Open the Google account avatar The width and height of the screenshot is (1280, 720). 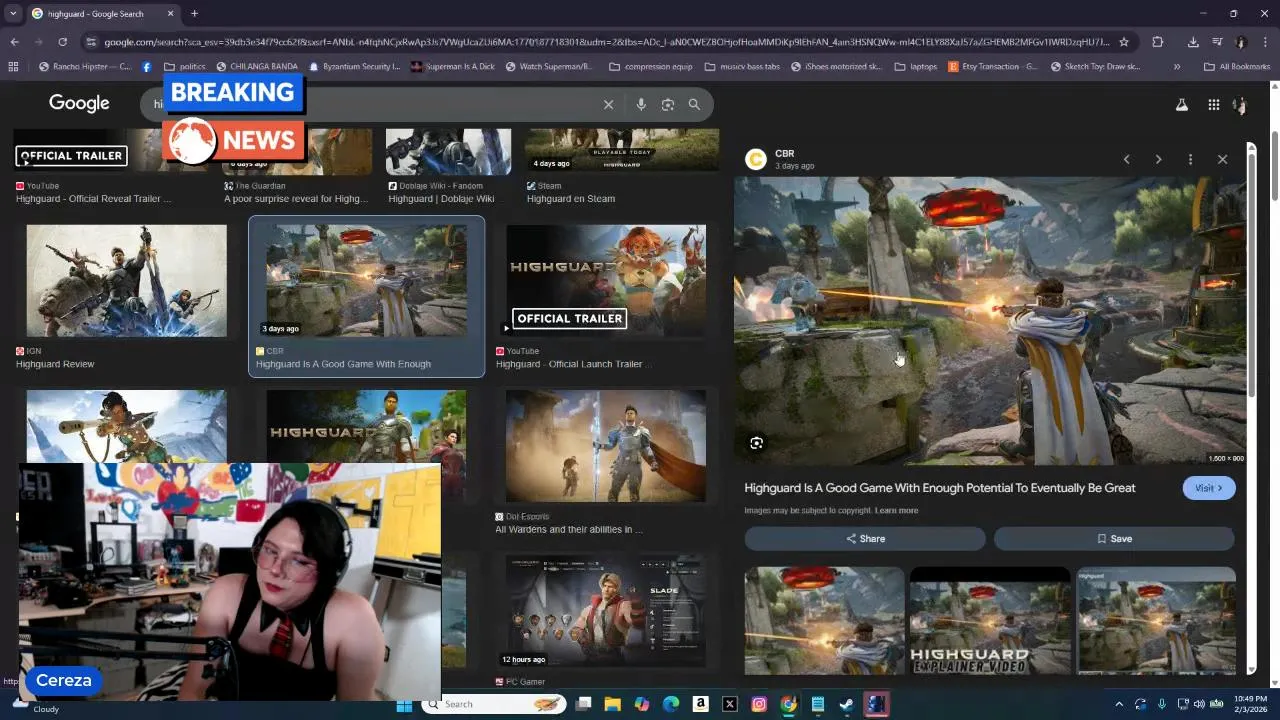1240,104
